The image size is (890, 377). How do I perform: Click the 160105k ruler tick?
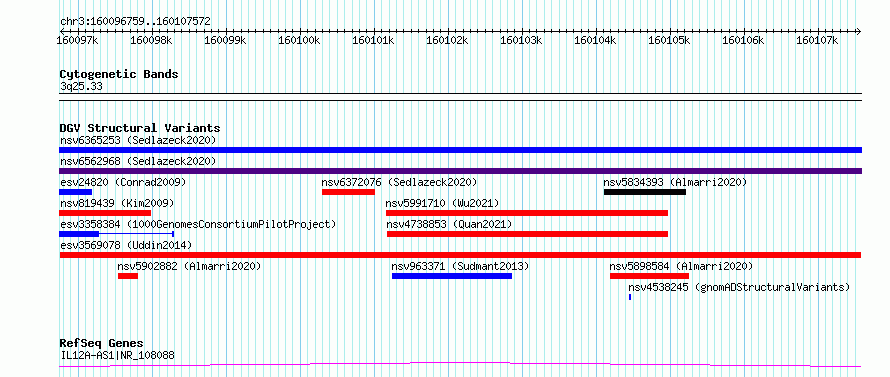(x=669, y=40)
